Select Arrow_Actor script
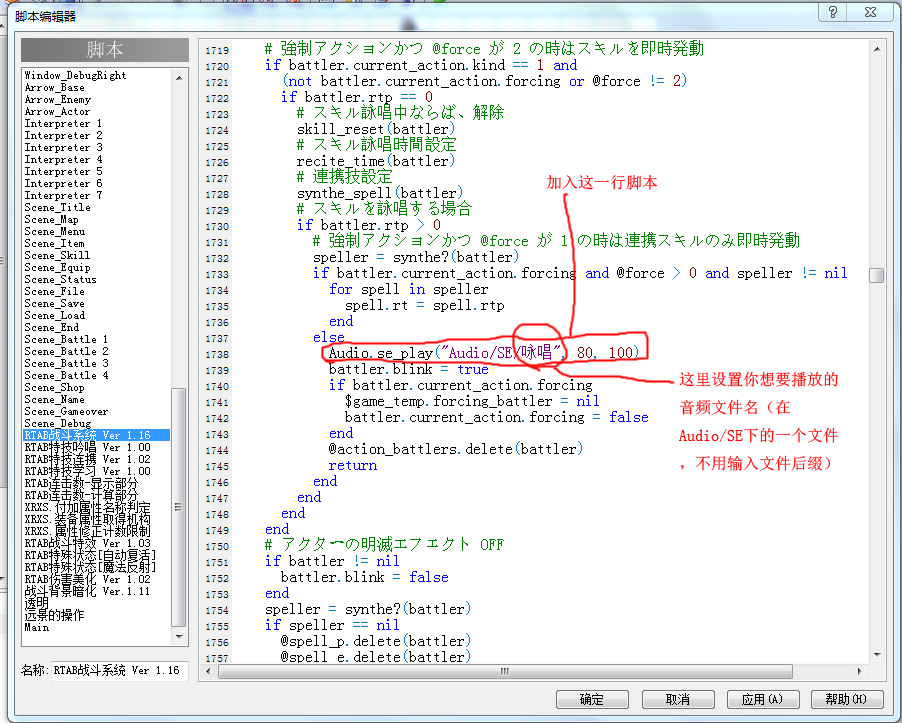The width and height of the screenshot is (902, 723). [57, 112]
